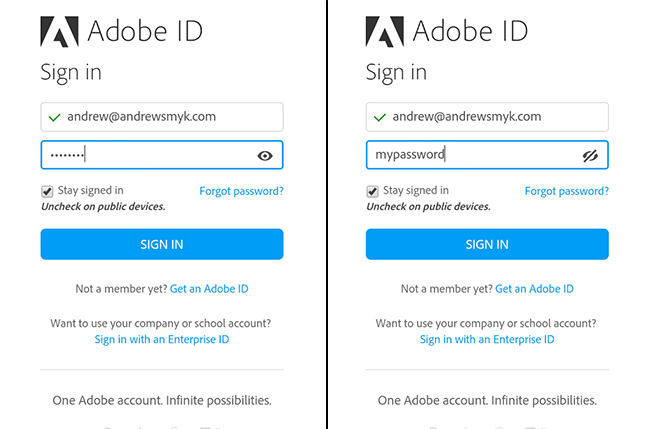Open 'Forgot password?' in the visible-password form
Image resolution: width=650 pixels, height=429 pixels.
click(x=566, y=191)
